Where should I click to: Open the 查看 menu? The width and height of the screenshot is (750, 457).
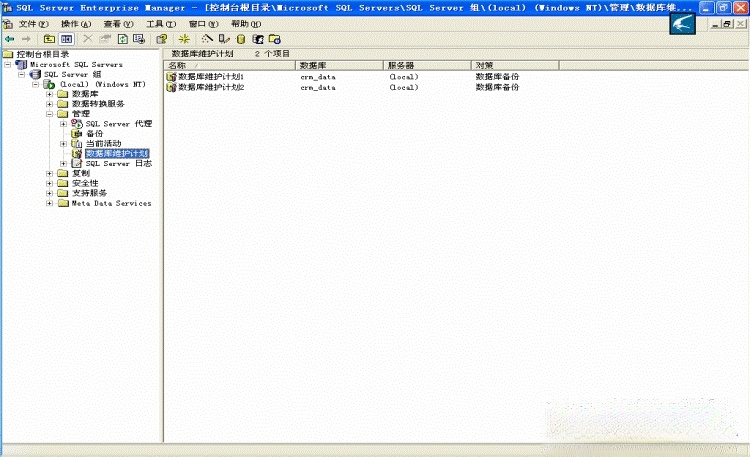click(x=119, y=23)
